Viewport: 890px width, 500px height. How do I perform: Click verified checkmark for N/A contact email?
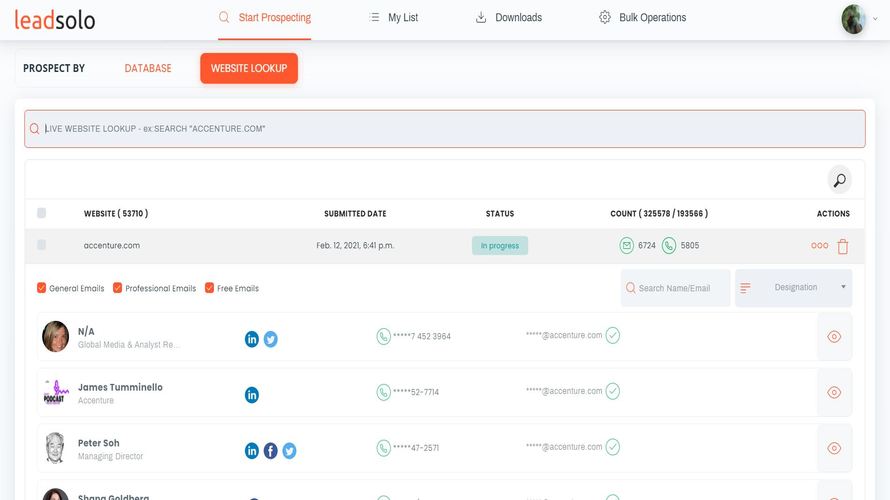612,335
